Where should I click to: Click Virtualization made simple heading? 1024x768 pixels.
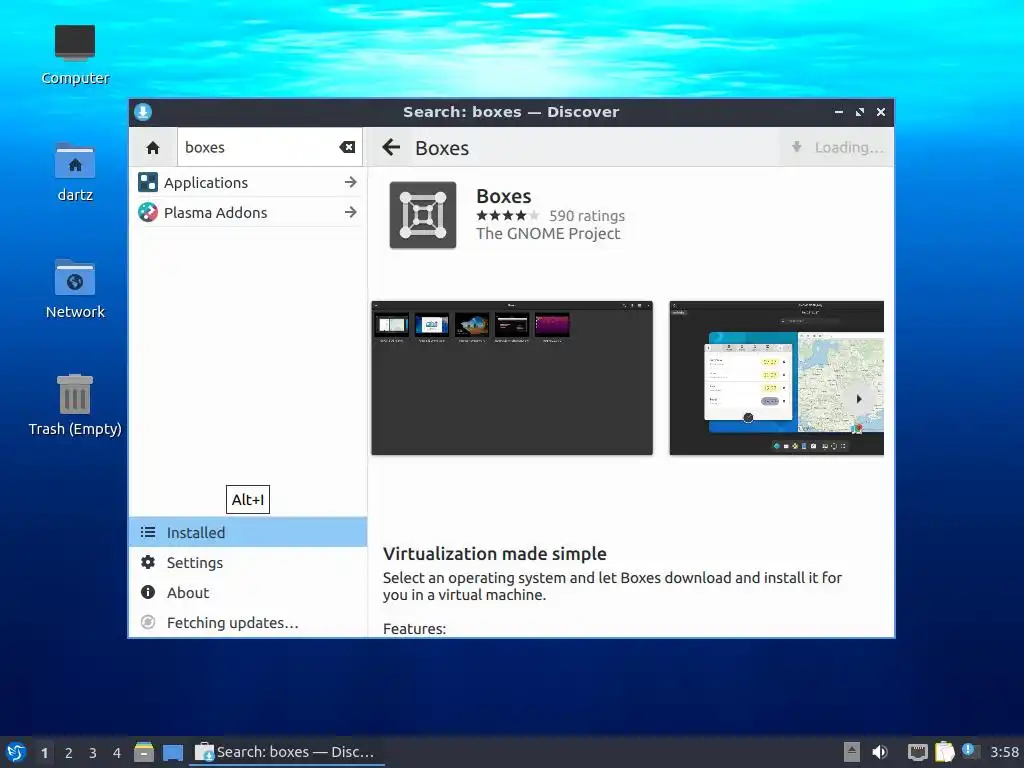tap(494, 554)
